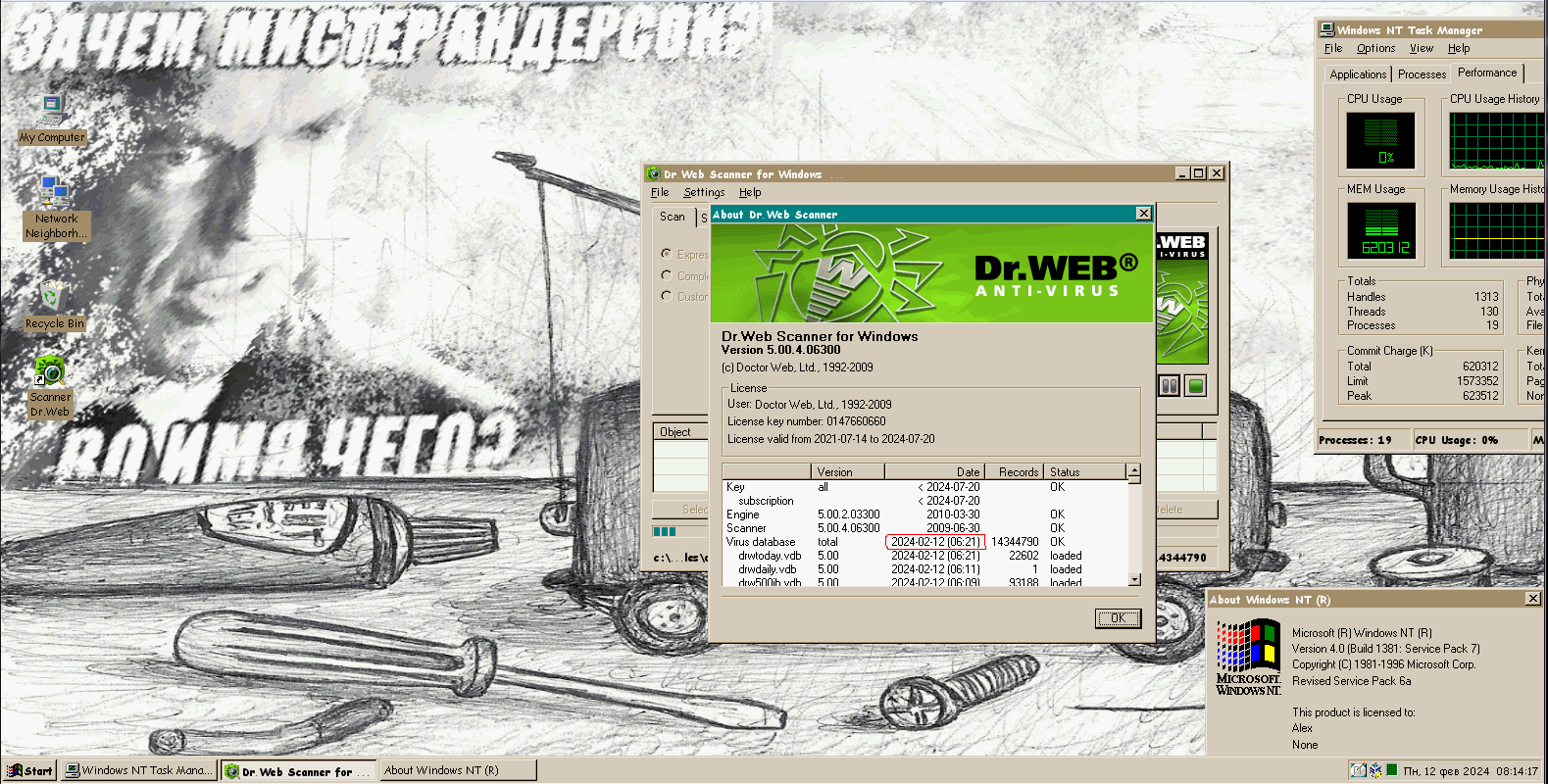Switch to Processes tab in Task Manager
The image size is (1548, 784).
1422,74
